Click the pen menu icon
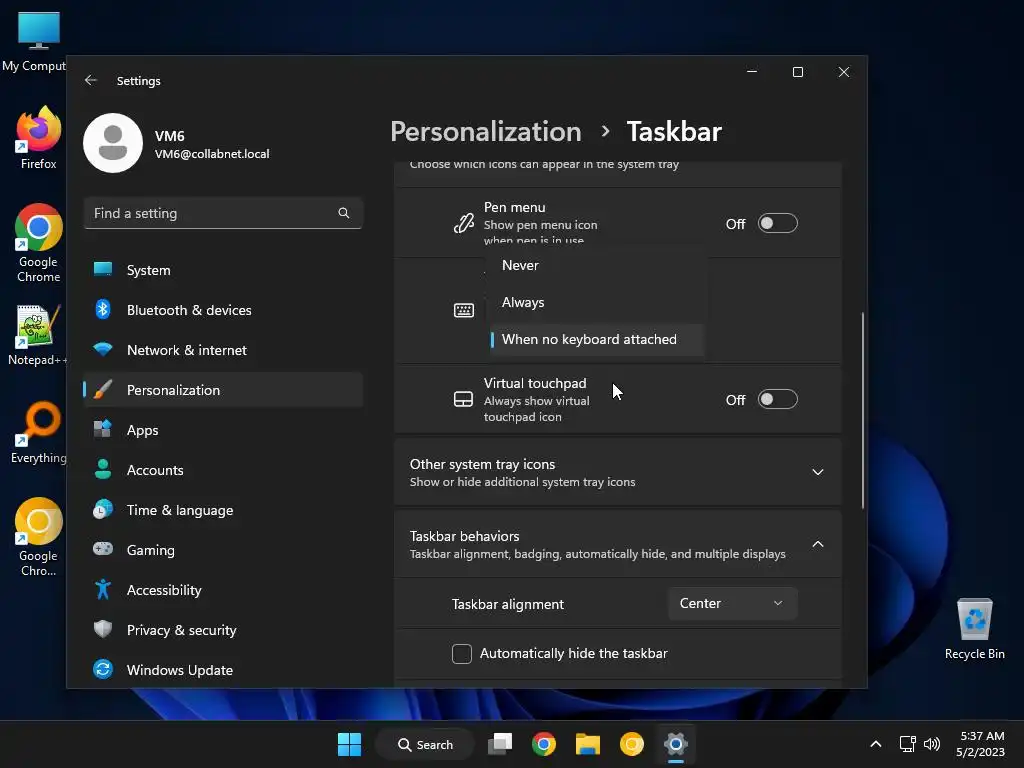 pos(464,223)
